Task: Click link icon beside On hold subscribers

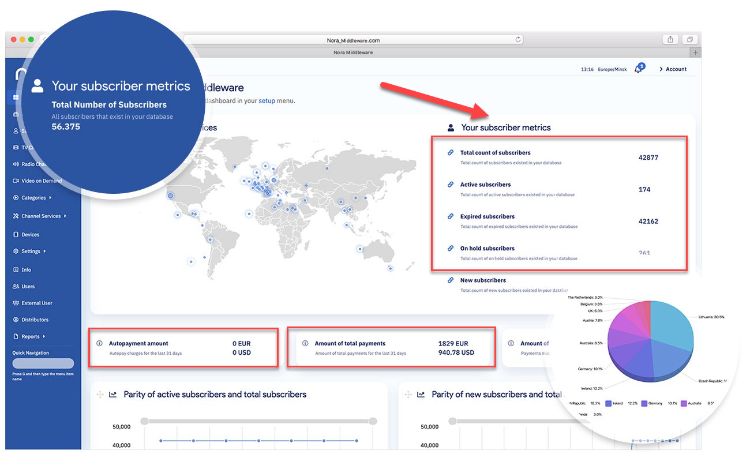Action: tap(450, 248)
